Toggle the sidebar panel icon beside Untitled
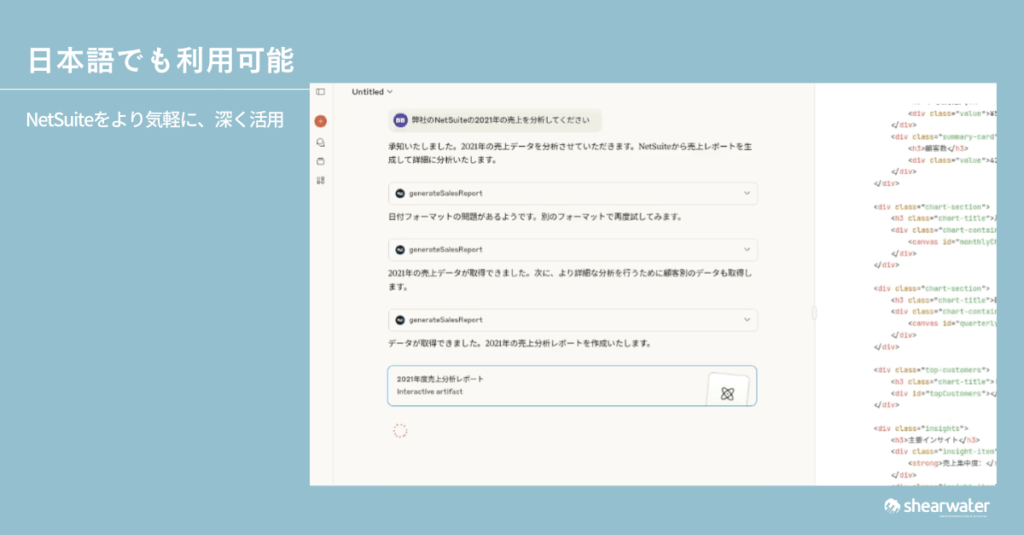Viewport: 1024px width, 535px height. coord(320,92)
